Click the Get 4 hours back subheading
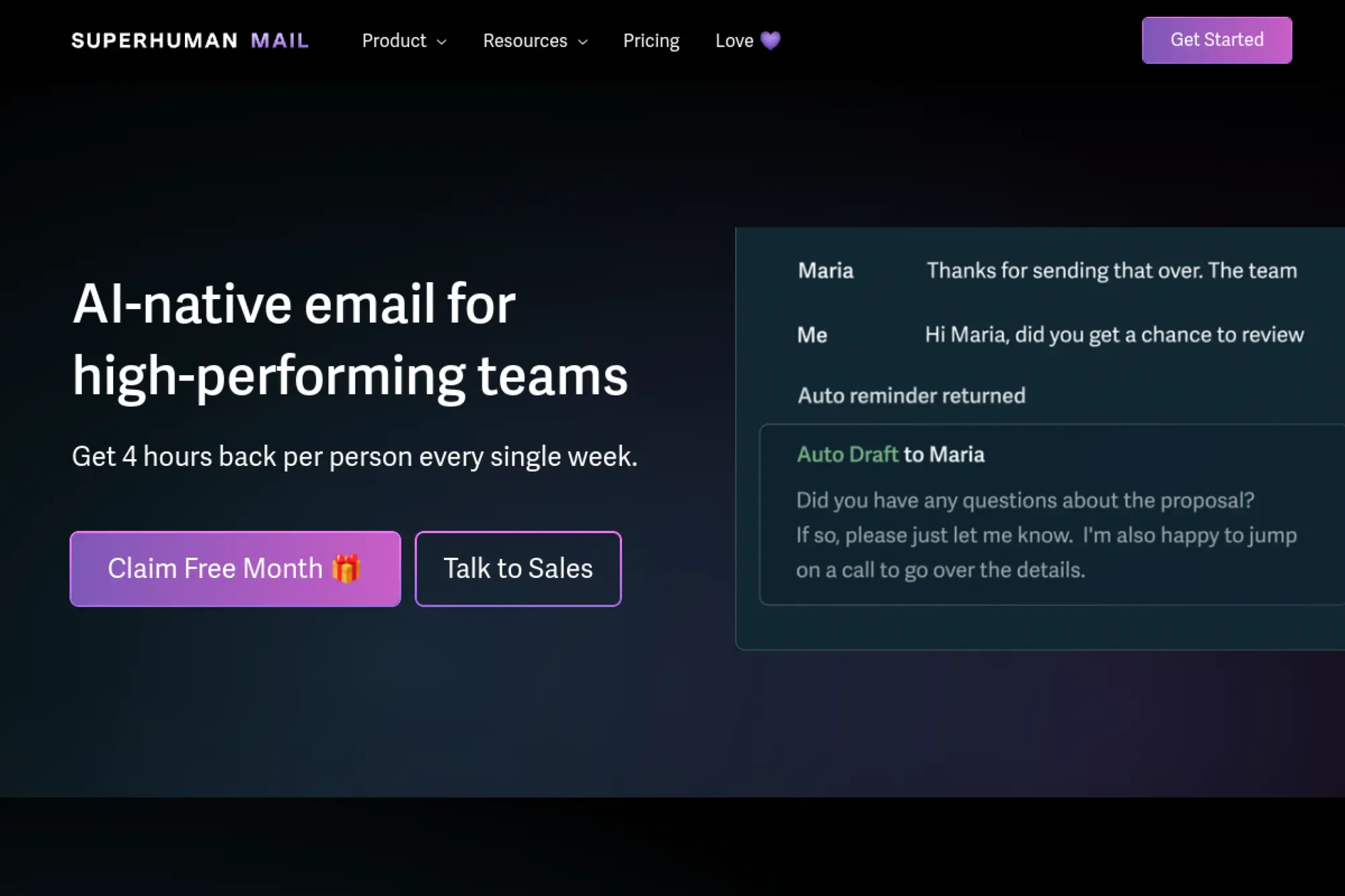This screenshot has height=896, width=1345. (x=354, y=456)
